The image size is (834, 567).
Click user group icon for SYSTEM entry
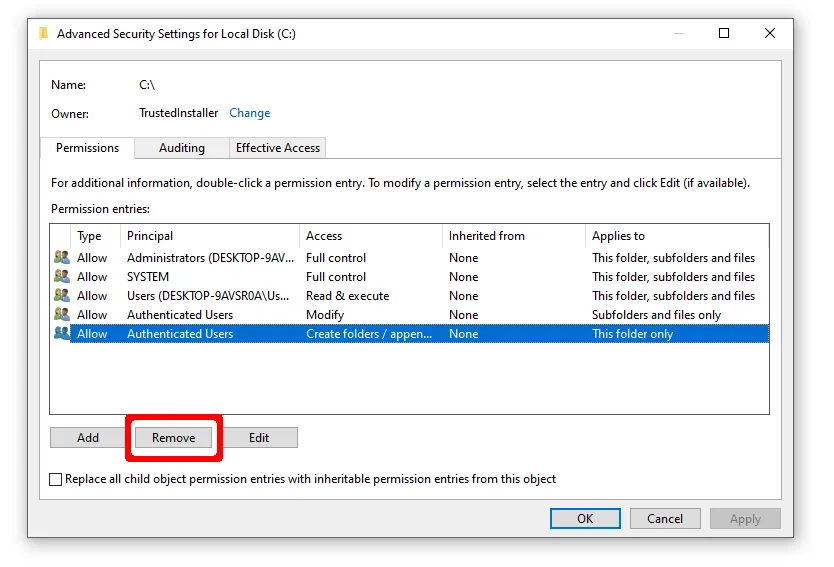(x=62, y=277)
